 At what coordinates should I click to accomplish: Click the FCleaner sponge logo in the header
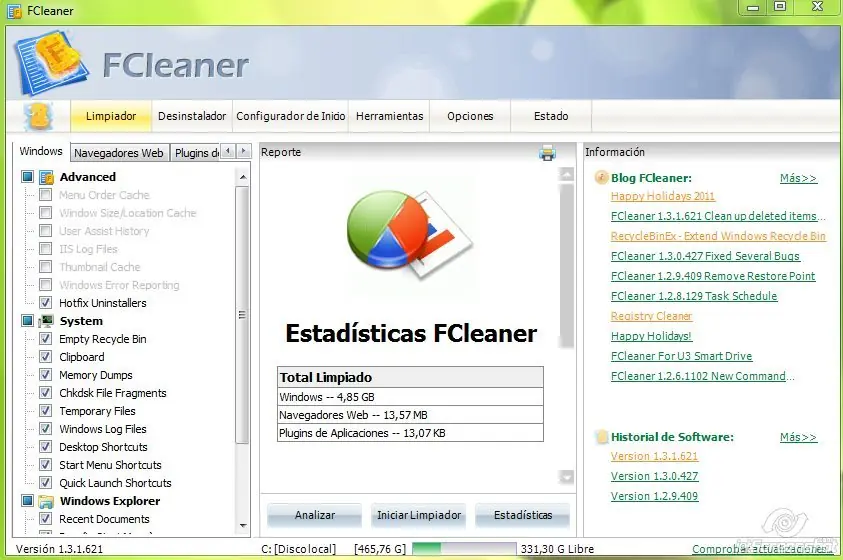52,62
